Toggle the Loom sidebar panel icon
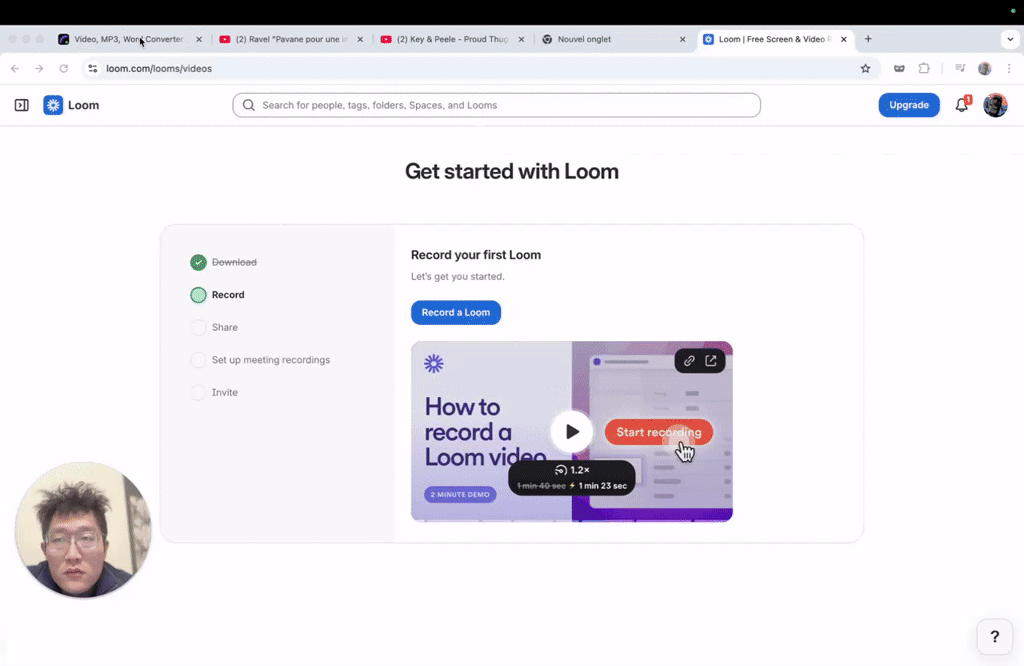1024x666 pixels. pos(22,105)
